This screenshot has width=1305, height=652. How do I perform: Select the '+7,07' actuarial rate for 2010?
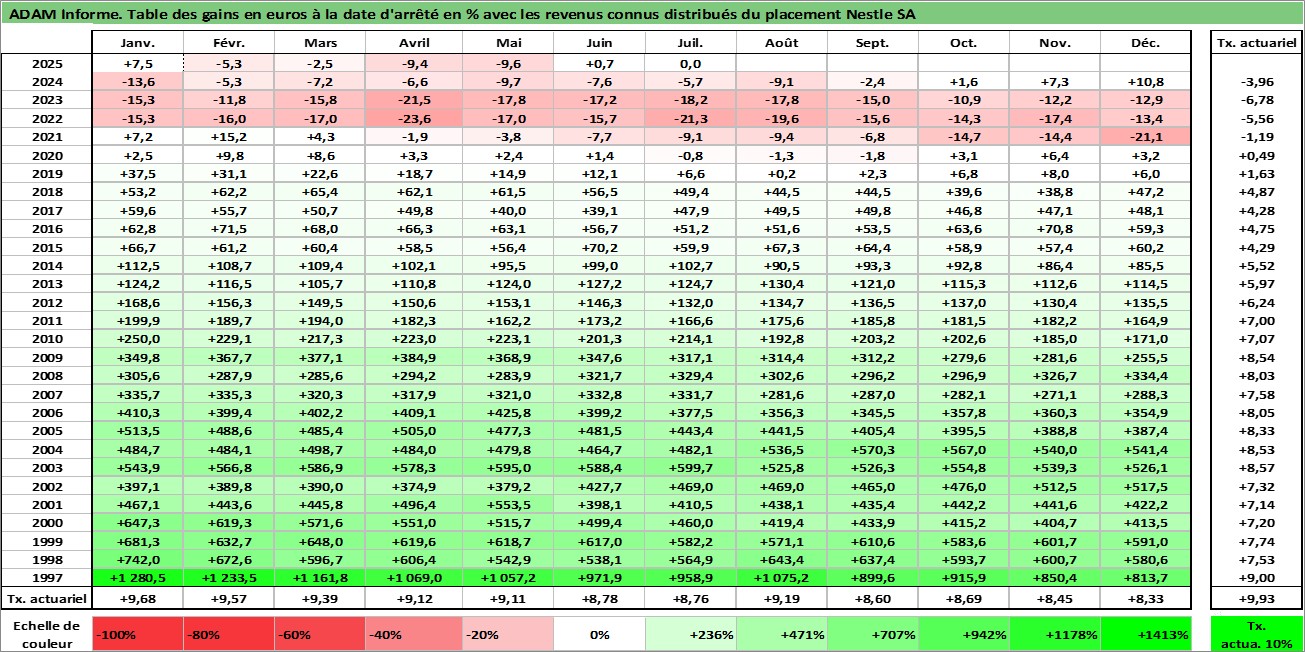tap(1257, 339)
